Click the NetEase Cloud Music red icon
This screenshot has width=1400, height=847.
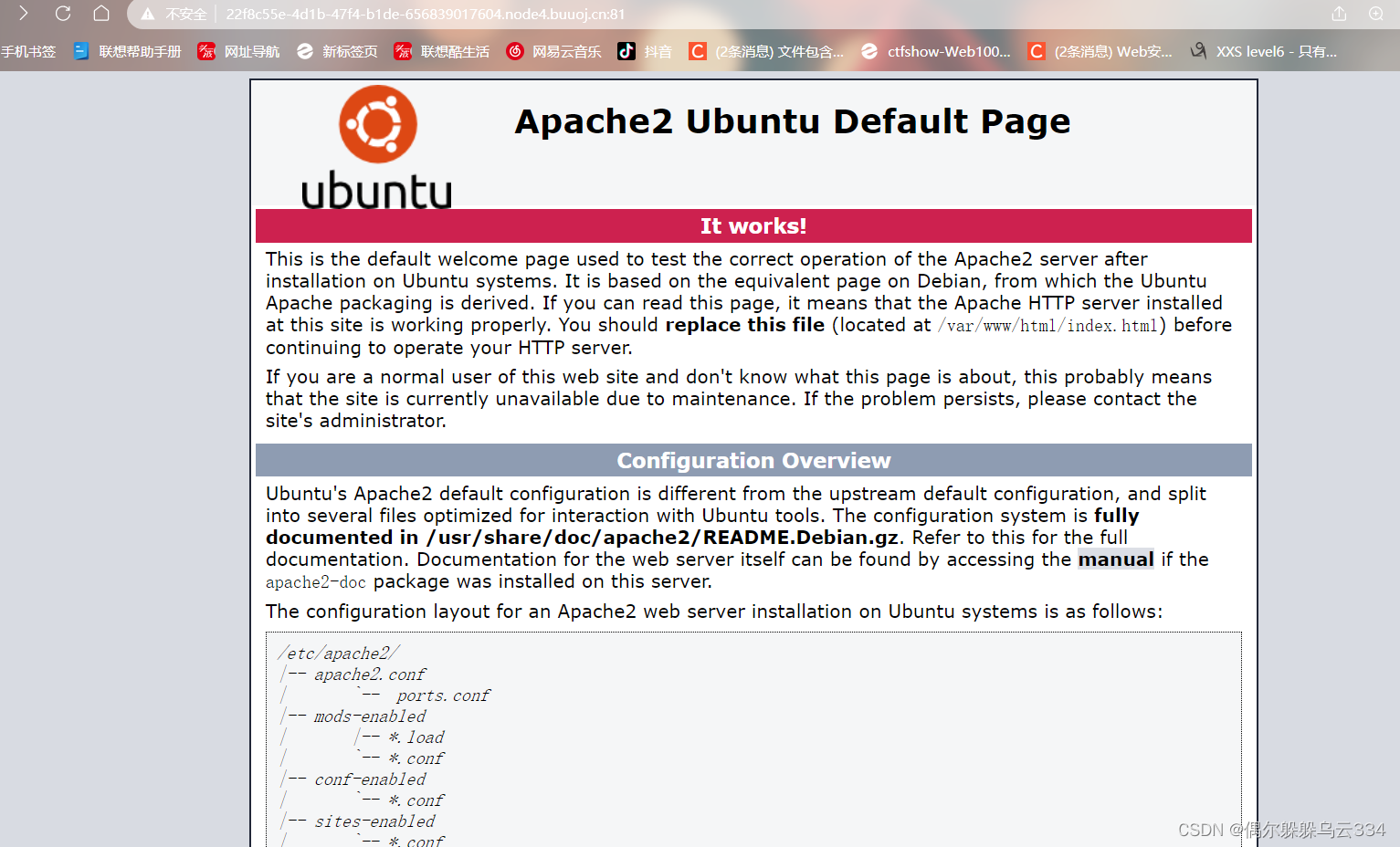[x=515, y=51]
